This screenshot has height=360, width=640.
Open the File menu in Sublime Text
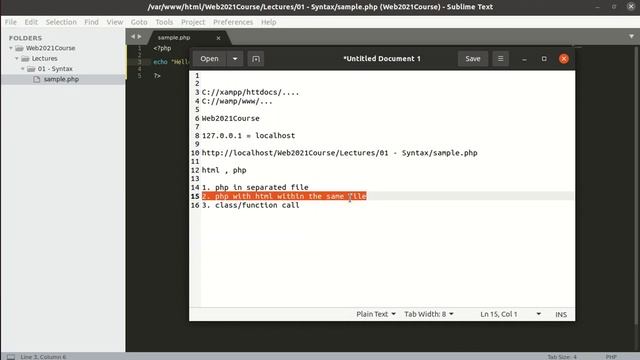click(x=11, y=22)
